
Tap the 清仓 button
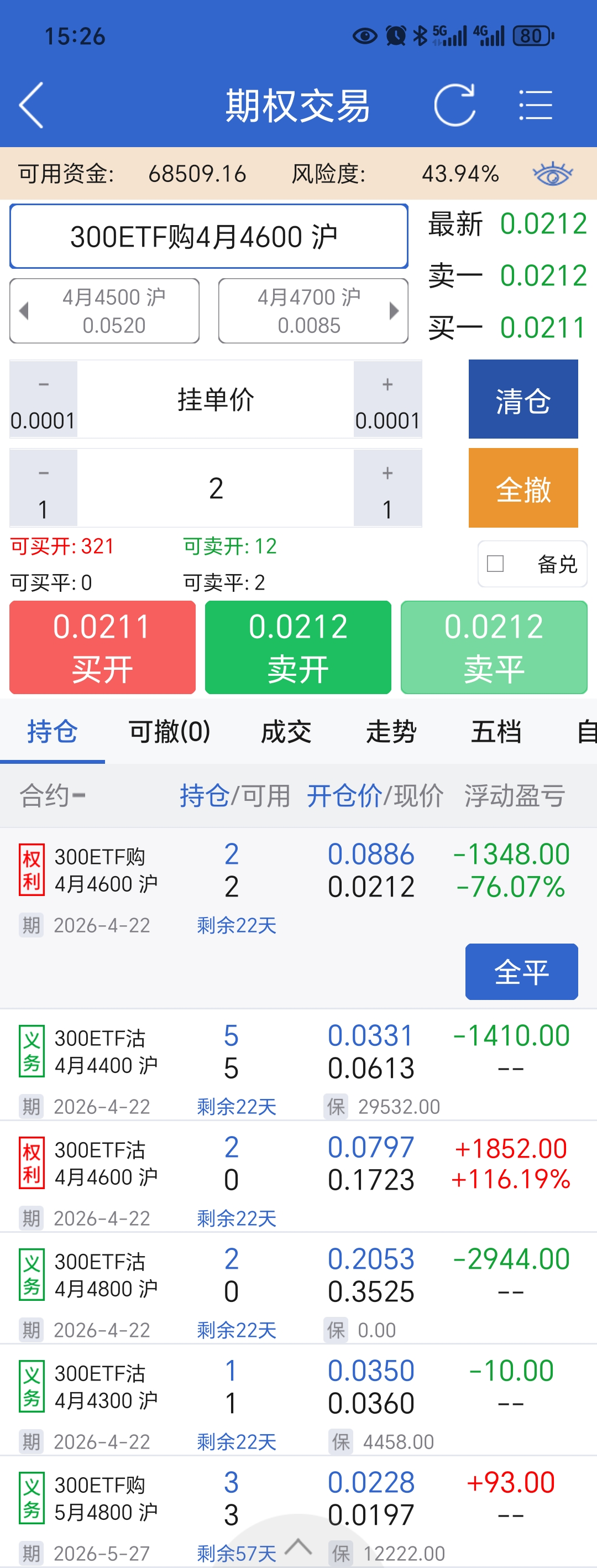[x=523, y=399]
